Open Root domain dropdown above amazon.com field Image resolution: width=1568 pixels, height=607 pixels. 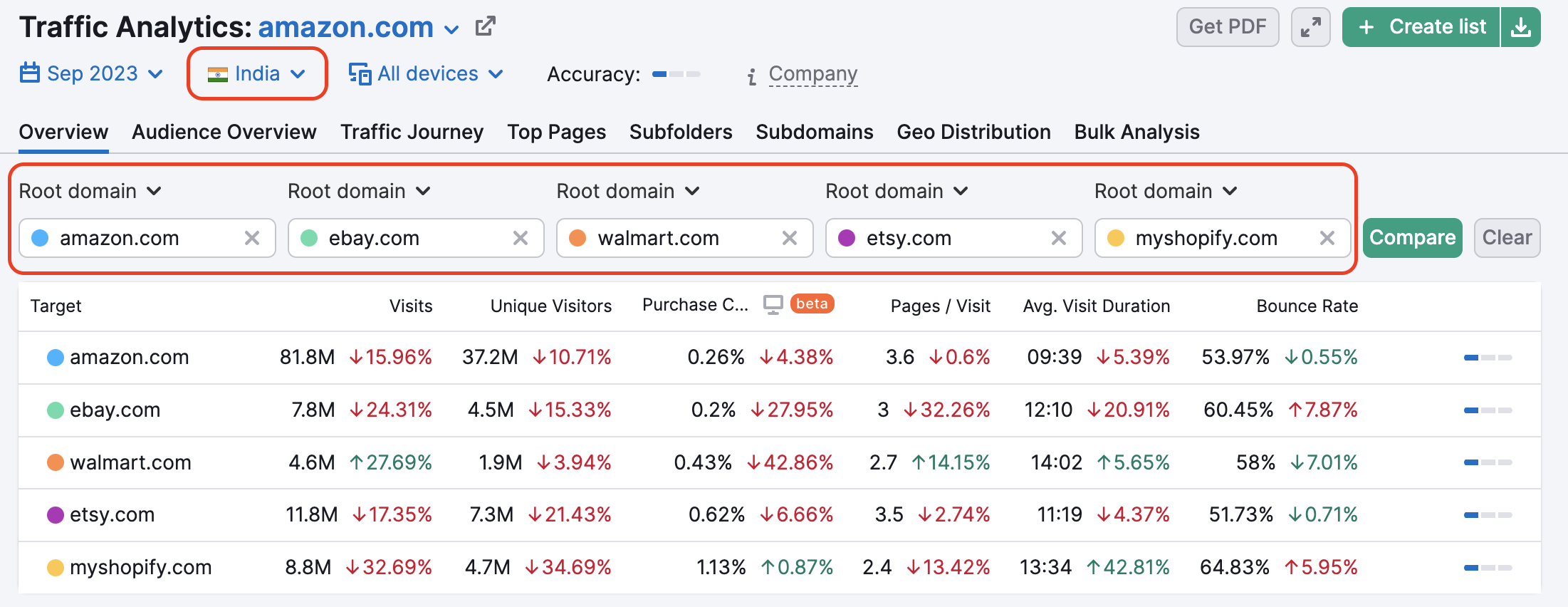click(x=90, y=191)
